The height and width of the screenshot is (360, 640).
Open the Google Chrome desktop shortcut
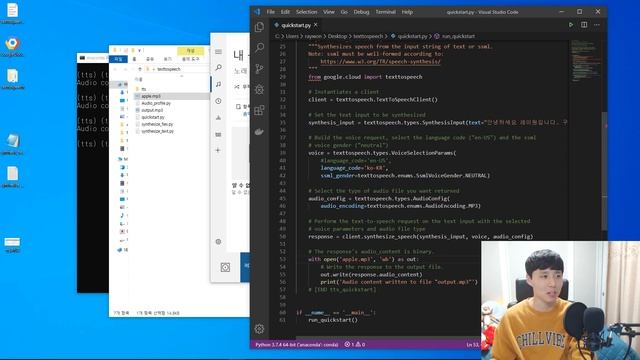pyautogui.click(x=12, y=46)
